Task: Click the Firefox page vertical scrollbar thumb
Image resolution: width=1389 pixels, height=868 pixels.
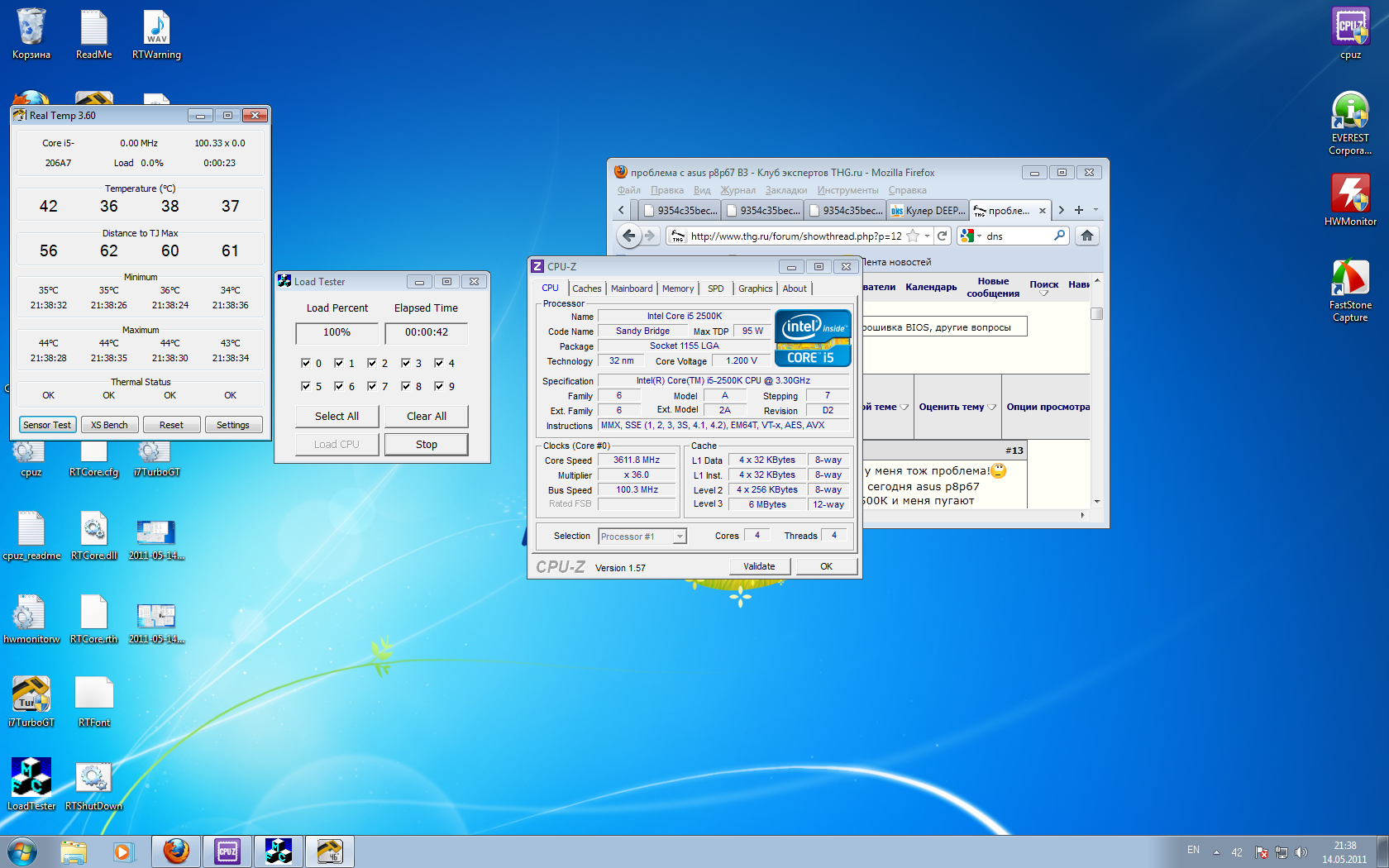Action: click(x=1096, y=314)
